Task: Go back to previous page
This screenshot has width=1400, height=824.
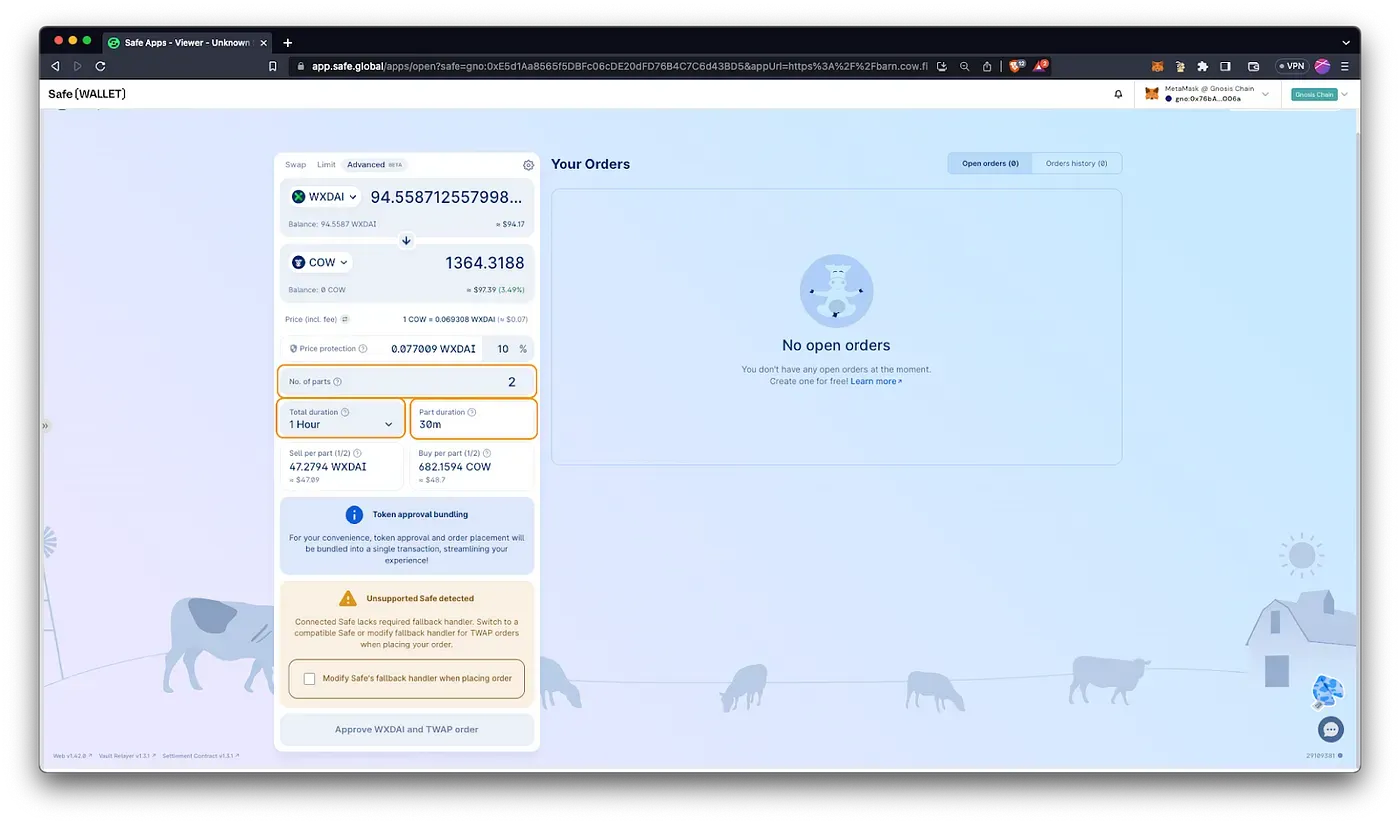Action: [55, 66]
